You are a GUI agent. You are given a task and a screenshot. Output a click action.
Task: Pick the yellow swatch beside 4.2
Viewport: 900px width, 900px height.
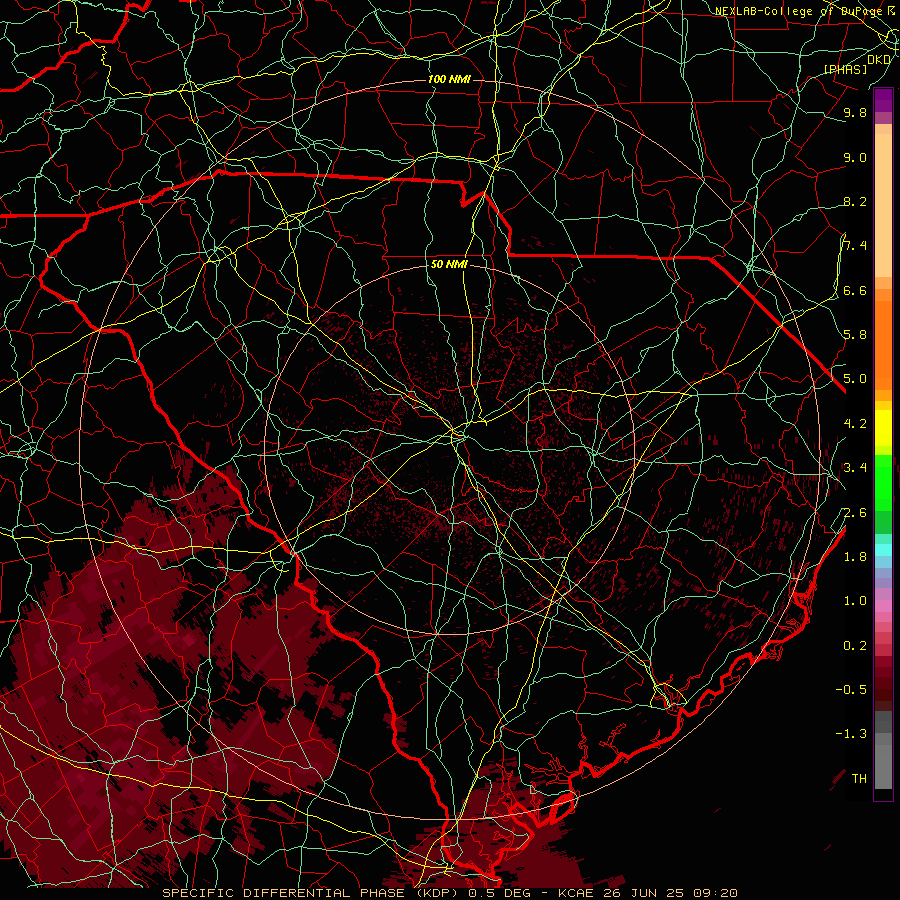(x=883, y=424)
